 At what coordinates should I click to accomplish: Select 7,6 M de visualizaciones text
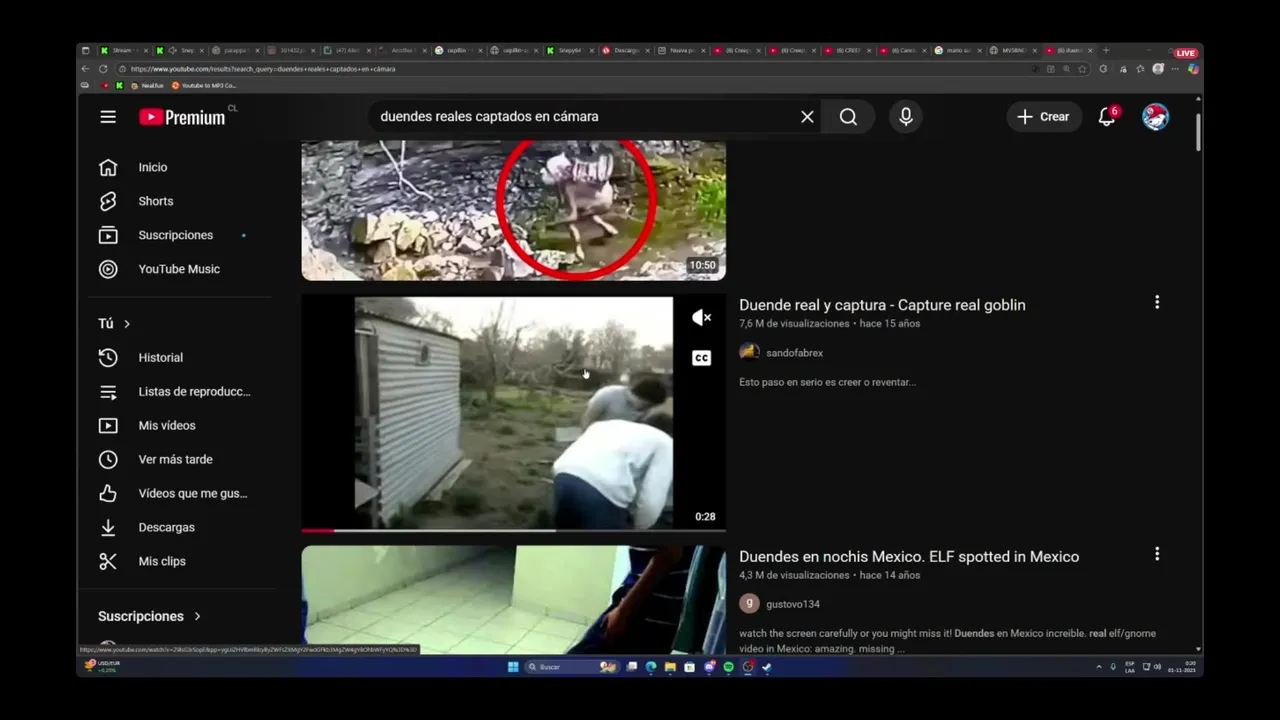(x=794, y=324)
